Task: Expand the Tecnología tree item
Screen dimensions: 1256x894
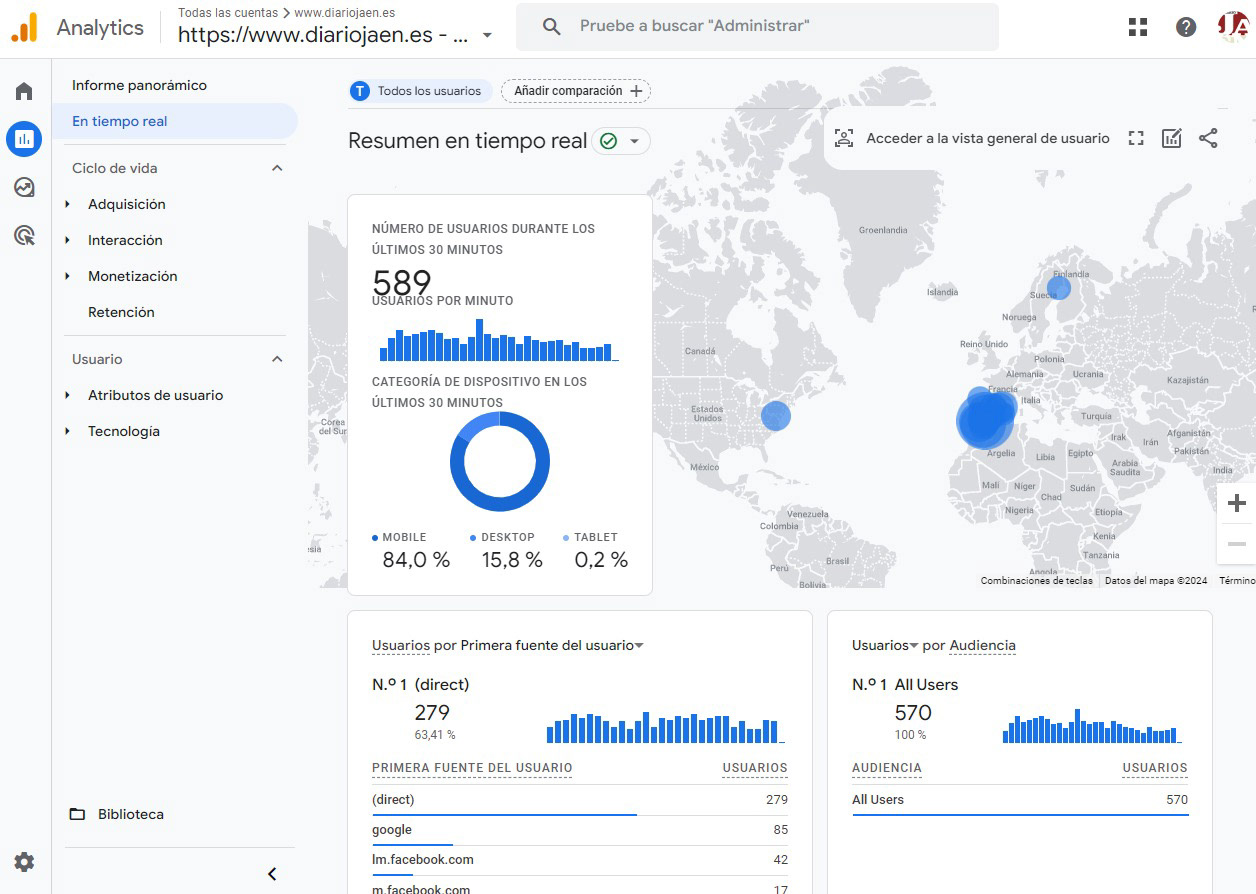Action: [x=68, y=431]
